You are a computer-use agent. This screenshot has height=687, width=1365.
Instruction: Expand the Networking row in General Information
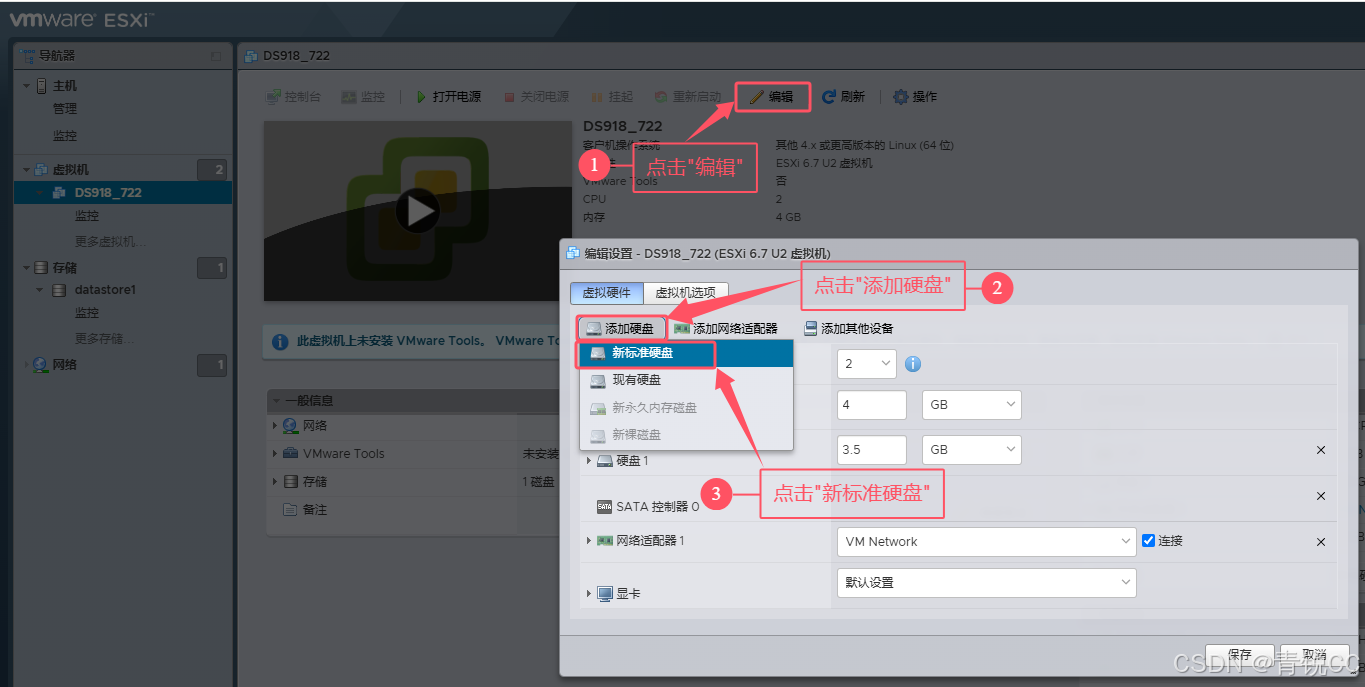[275, 426]
